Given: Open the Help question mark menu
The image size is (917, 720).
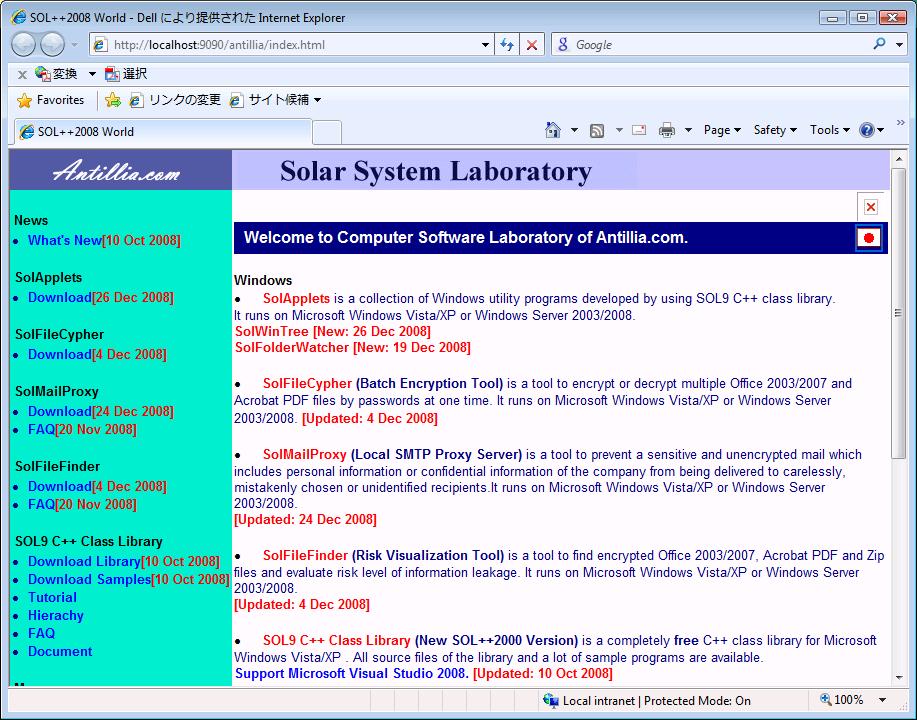Looking at the screenshot, I should [871, 130].
